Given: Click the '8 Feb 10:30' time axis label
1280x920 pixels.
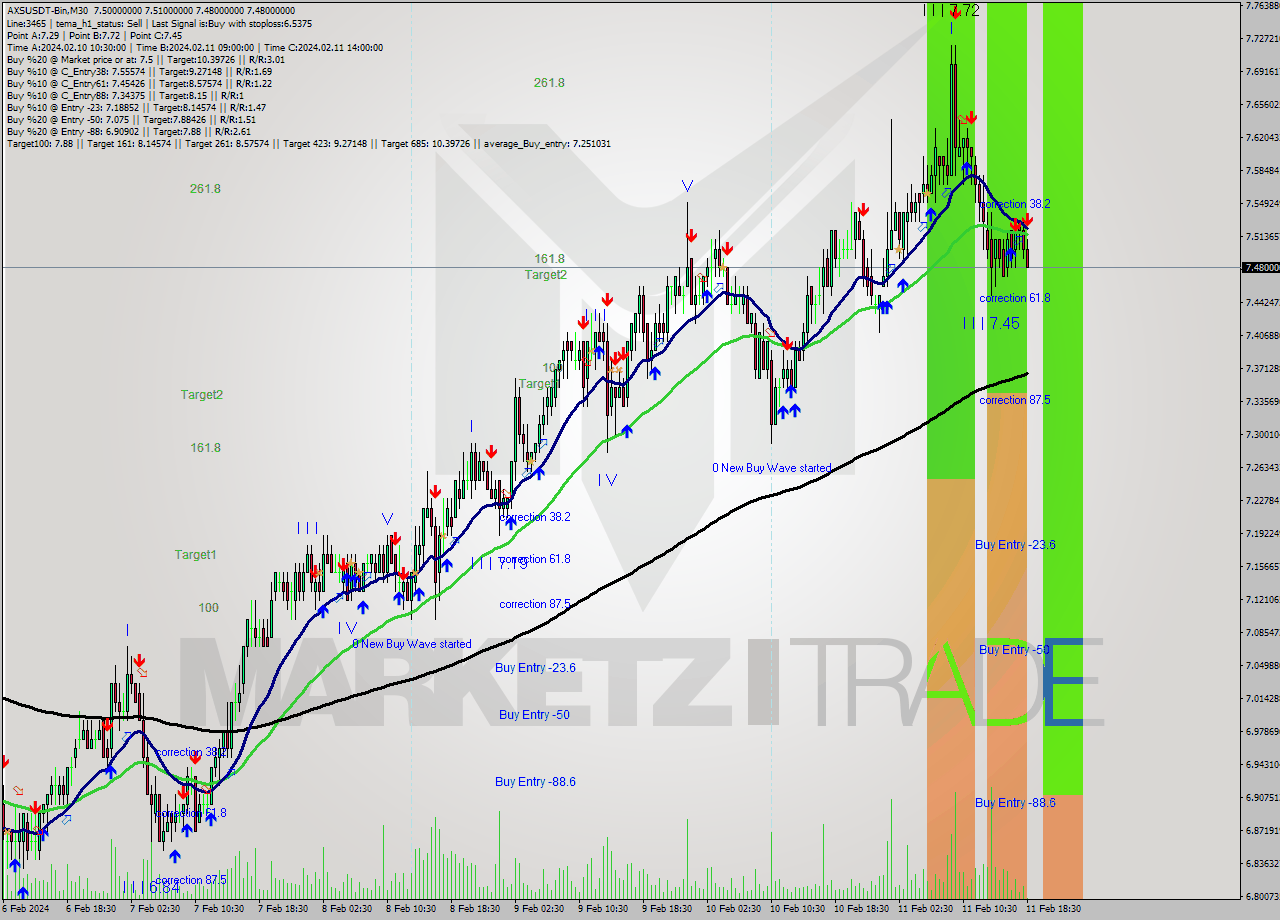Looking at the screenshot, I should (x=411, y=909).
